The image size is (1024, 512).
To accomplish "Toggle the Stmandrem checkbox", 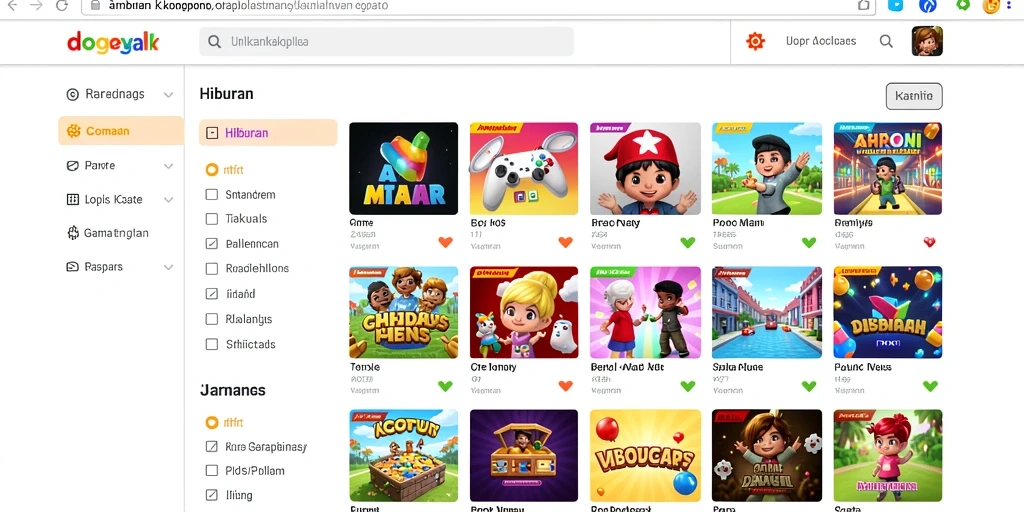I will [212, 195].
